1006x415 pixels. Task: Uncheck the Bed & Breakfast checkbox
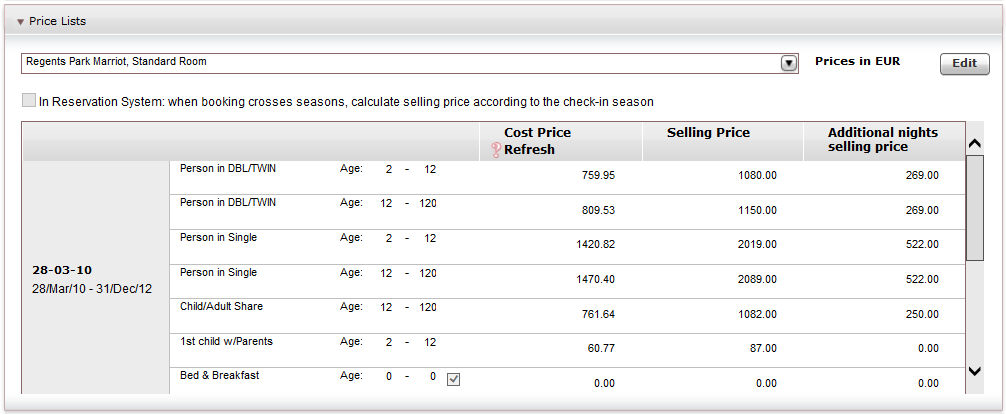pyautogui.click(x=454, y=380)
